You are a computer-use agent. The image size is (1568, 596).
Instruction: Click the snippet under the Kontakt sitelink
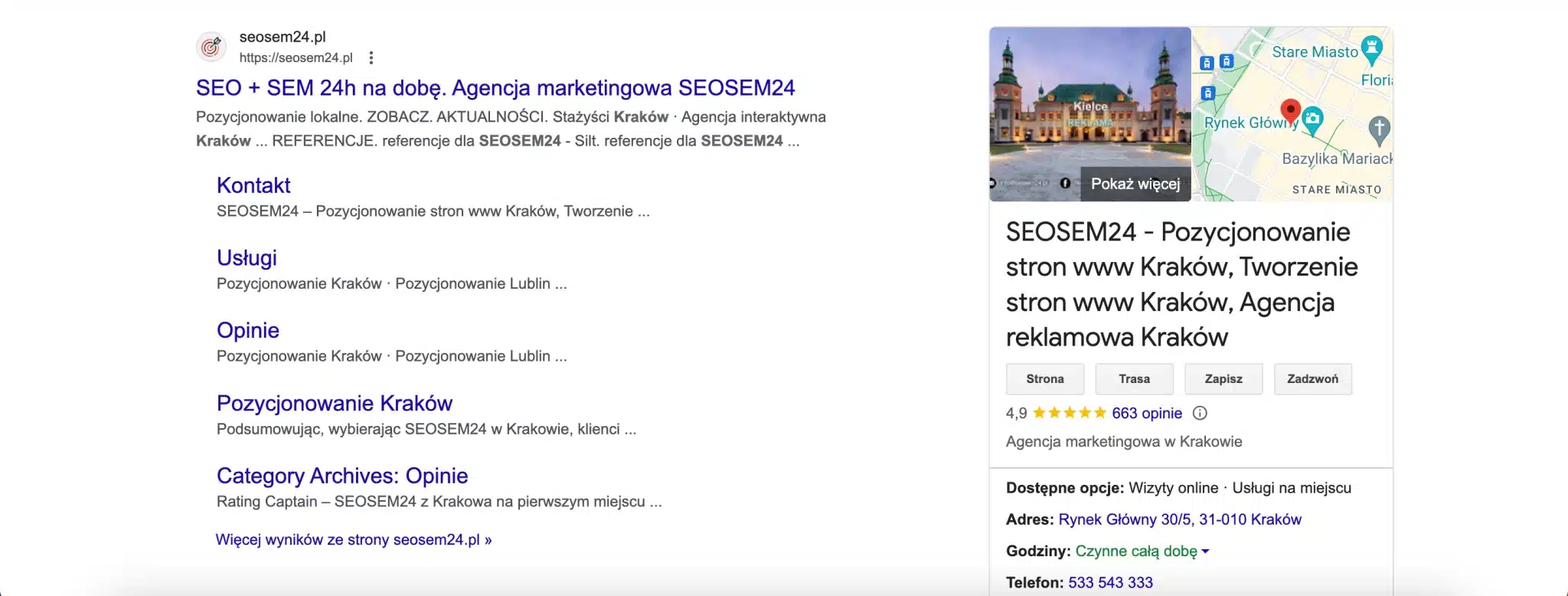[x=433, y=211]
